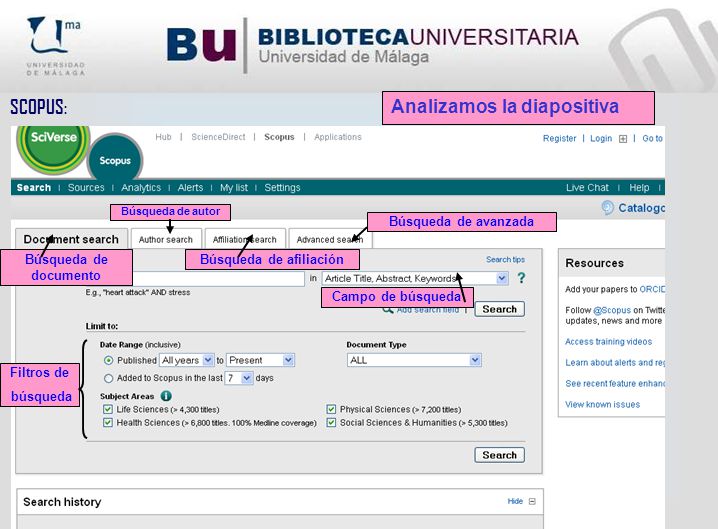The height and width of the screenshot is (529, 718).
Task: Click the lower Search button below Subject Areas
Action: (500, 455)
